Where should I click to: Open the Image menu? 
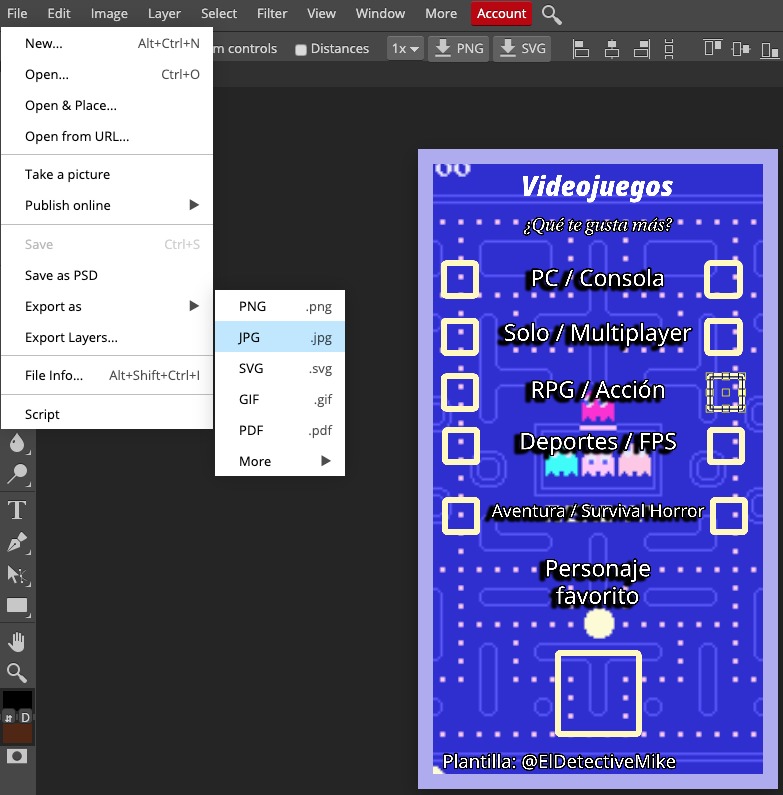(109, 14)
